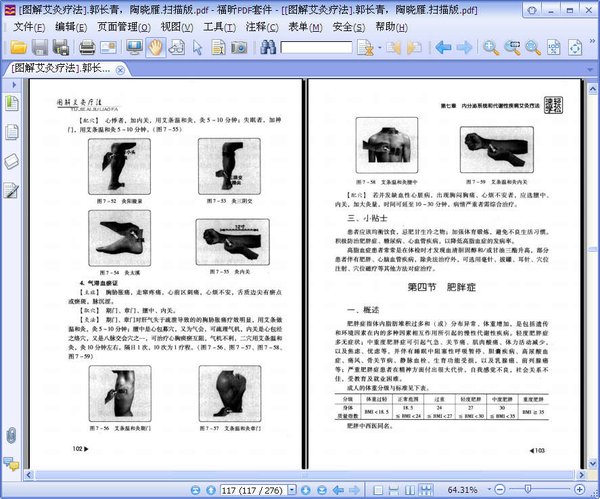Close the 图解艾灸疗法 document tab

coord(120,70)
